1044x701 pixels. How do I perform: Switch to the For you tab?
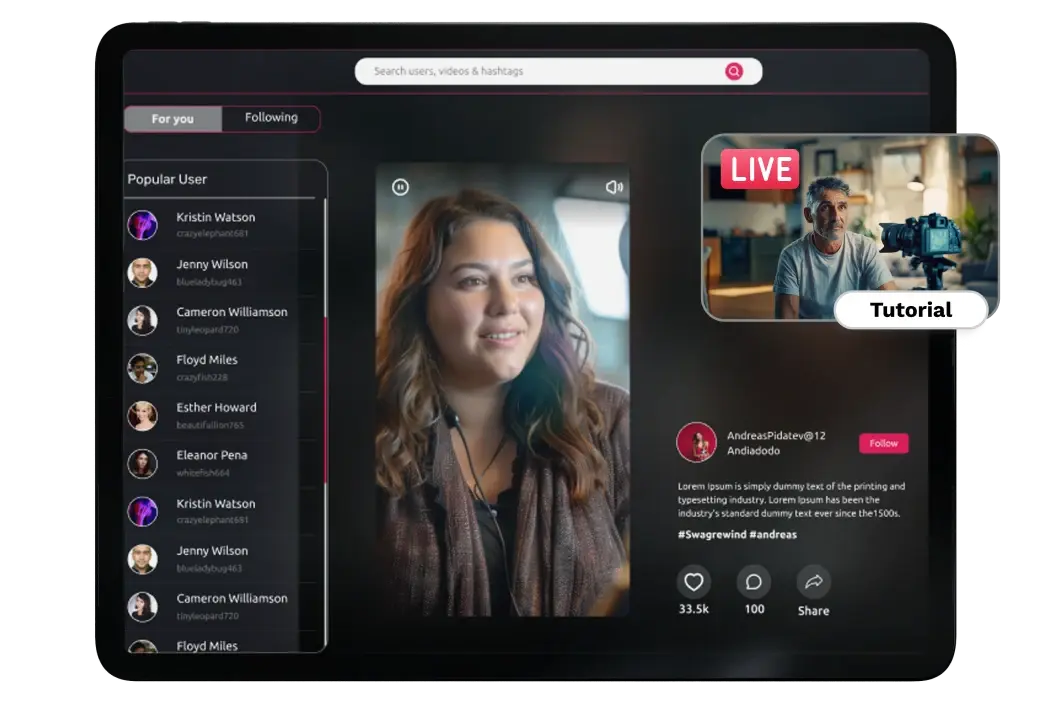tap(173, 119)
